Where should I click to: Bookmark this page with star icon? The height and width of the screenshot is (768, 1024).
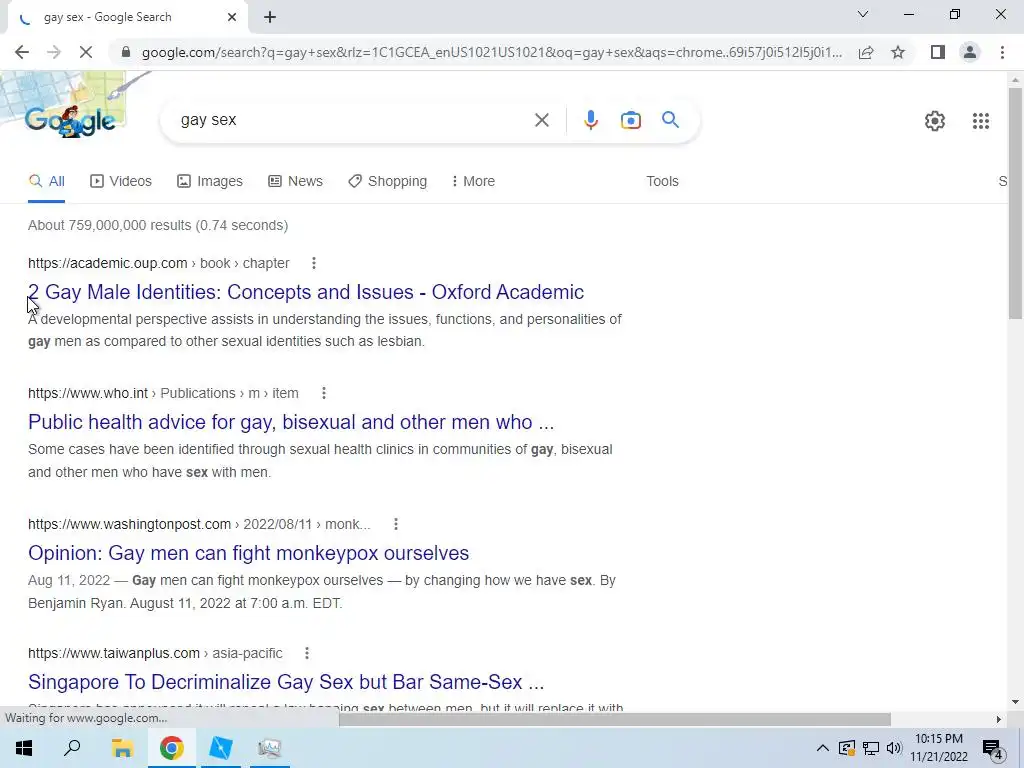pyautogui.click(x=898, y=52)
